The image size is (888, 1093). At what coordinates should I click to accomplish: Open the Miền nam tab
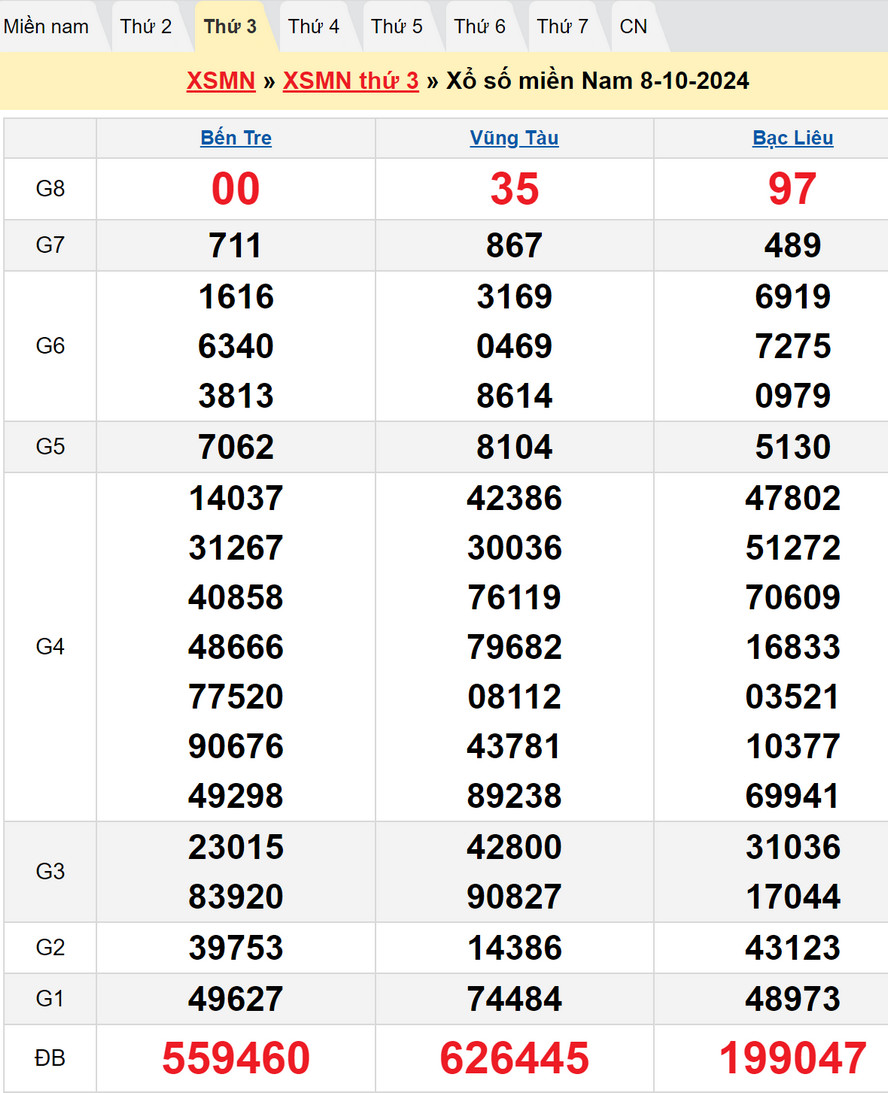pos(46,27)
